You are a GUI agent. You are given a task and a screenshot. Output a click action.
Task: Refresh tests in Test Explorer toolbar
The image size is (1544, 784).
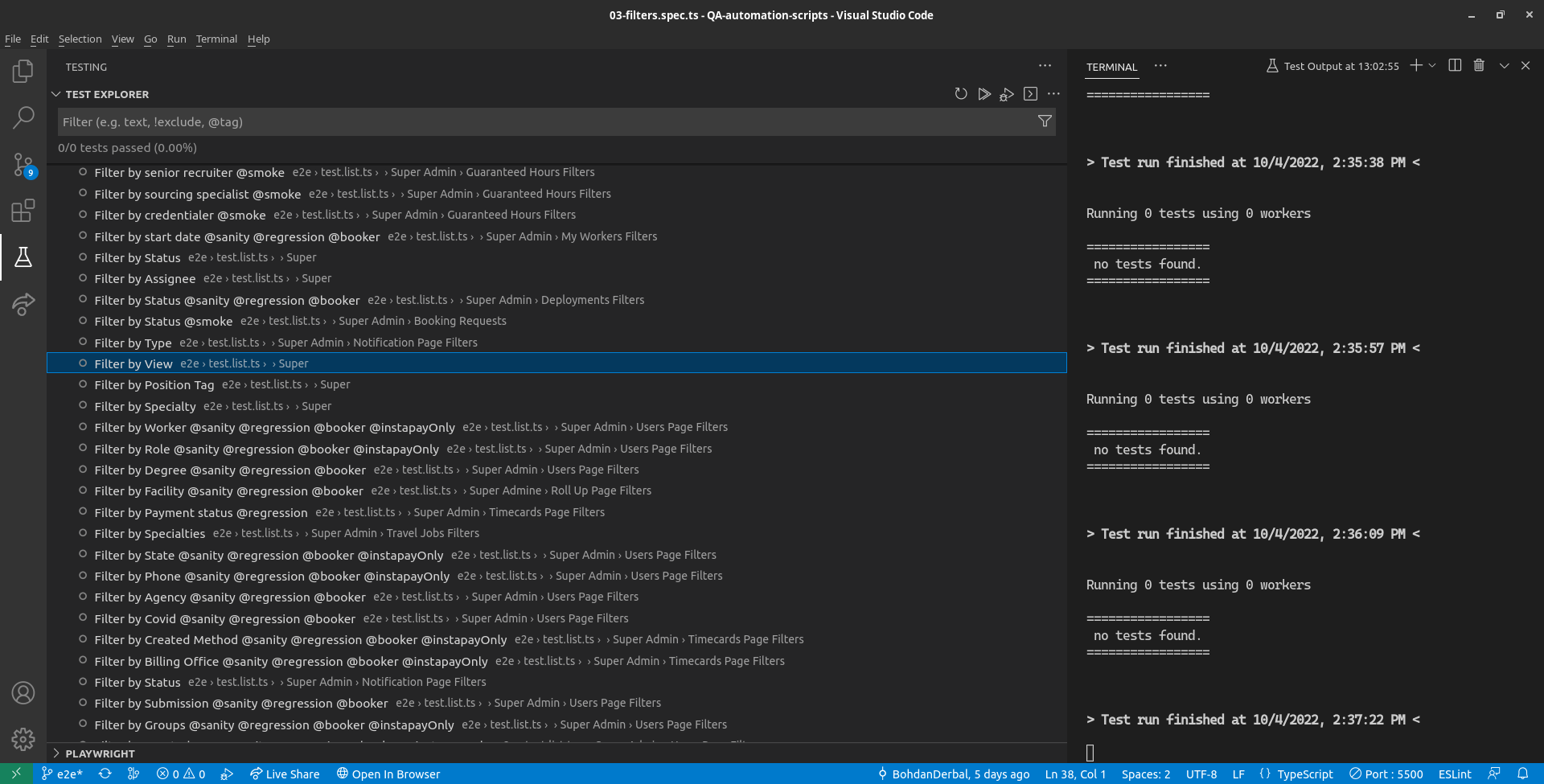coord(961,94)
